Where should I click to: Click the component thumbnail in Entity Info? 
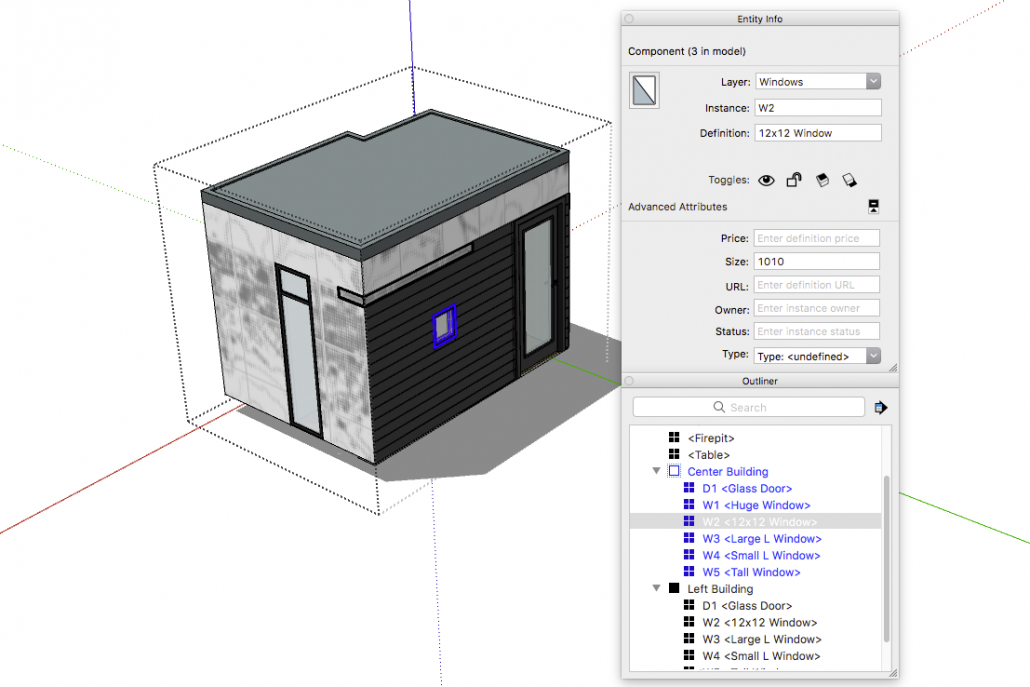point(643,90)
